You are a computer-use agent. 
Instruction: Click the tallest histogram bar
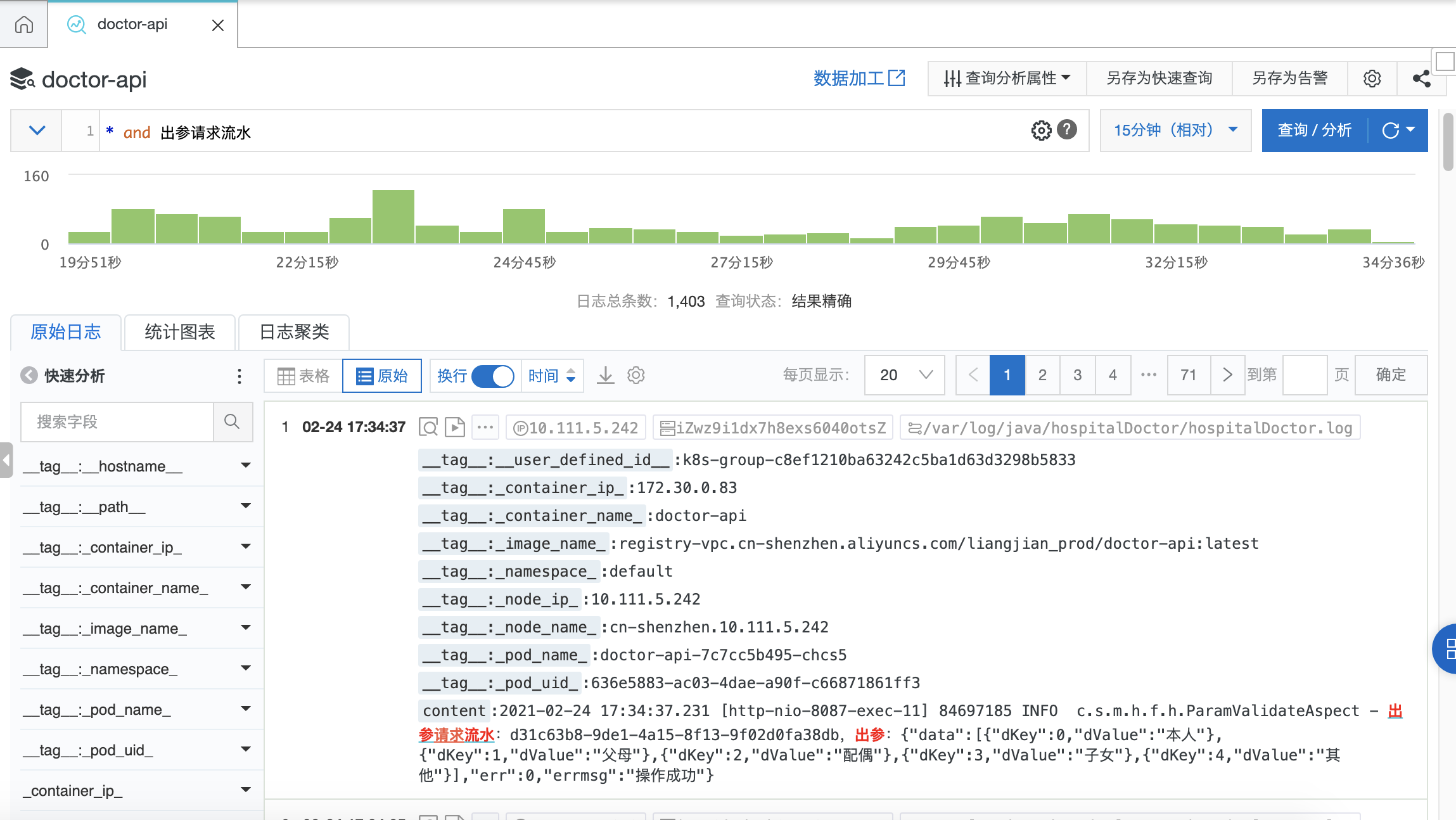click(x=393, y=216)
